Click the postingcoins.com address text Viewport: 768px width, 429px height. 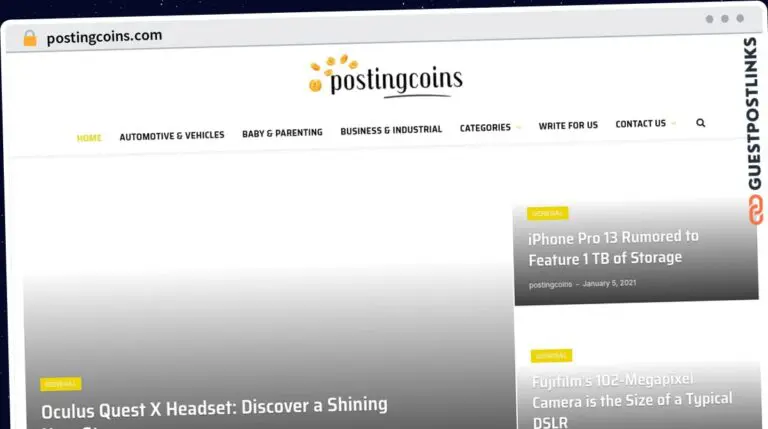(x=104, y=37)
